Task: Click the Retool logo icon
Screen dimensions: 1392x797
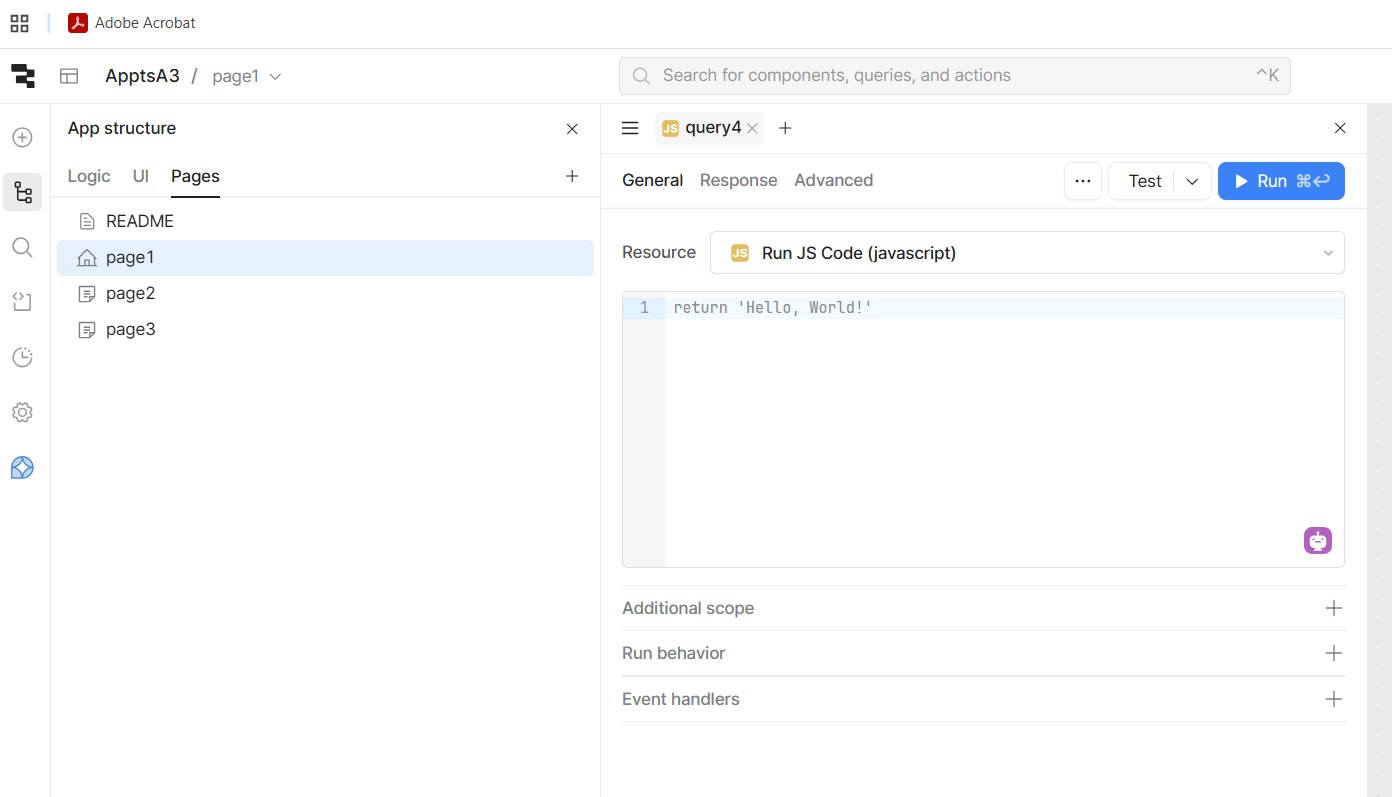Action: click(x=22, y=76)
